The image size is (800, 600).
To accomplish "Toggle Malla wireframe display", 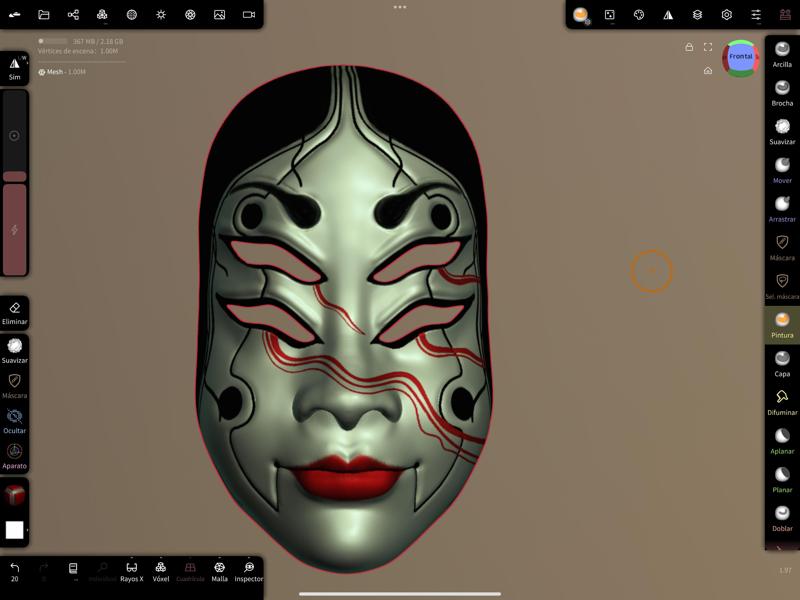I will point(219,571).
